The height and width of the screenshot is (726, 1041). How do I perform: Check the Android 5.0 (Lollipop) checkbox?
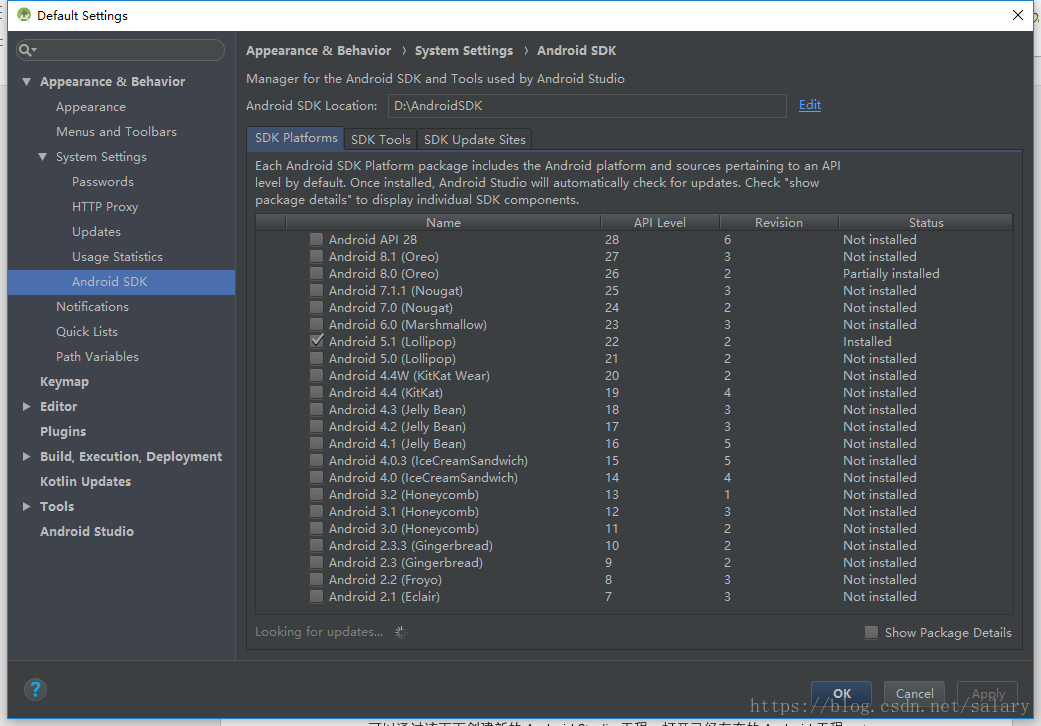(317, 358)
